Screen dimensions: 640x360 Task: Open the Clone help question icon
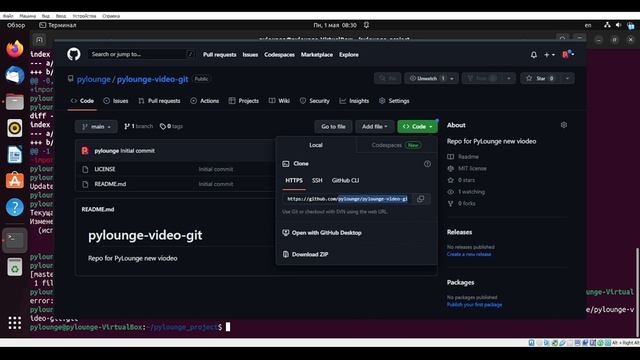(x=427, y=164)
